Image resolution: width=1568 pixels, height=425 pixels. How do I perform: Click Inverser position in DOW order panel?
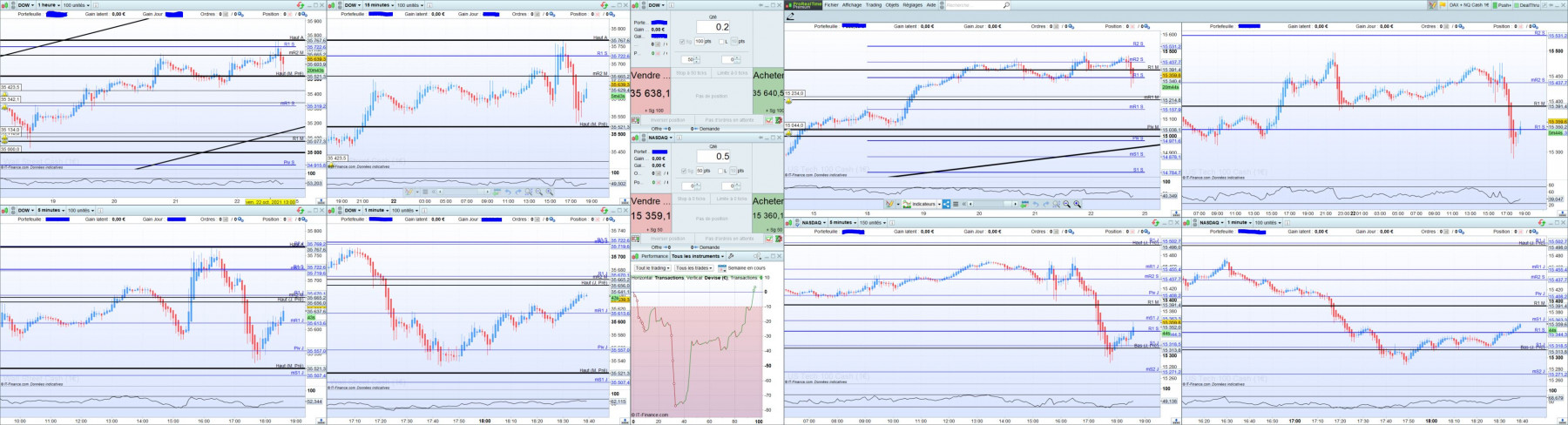(x=668, y=120)
